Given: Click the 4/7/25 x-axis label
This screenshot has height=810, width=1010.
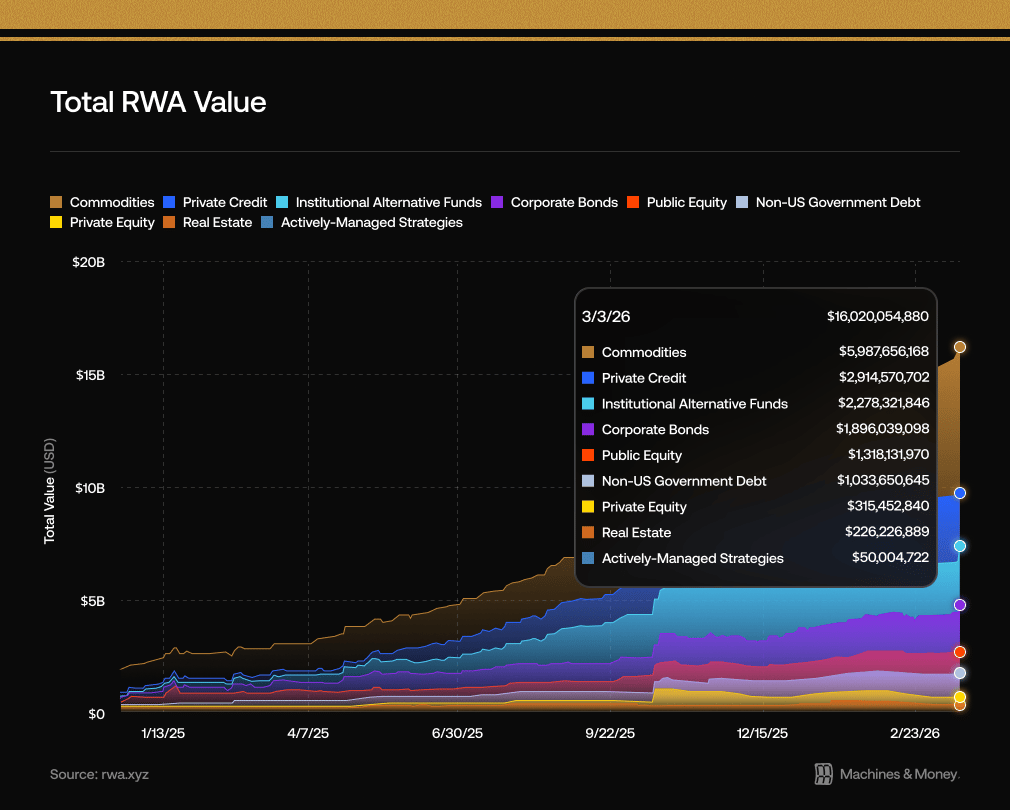Looking at the screenshot, I should click(x=308, y=733).
